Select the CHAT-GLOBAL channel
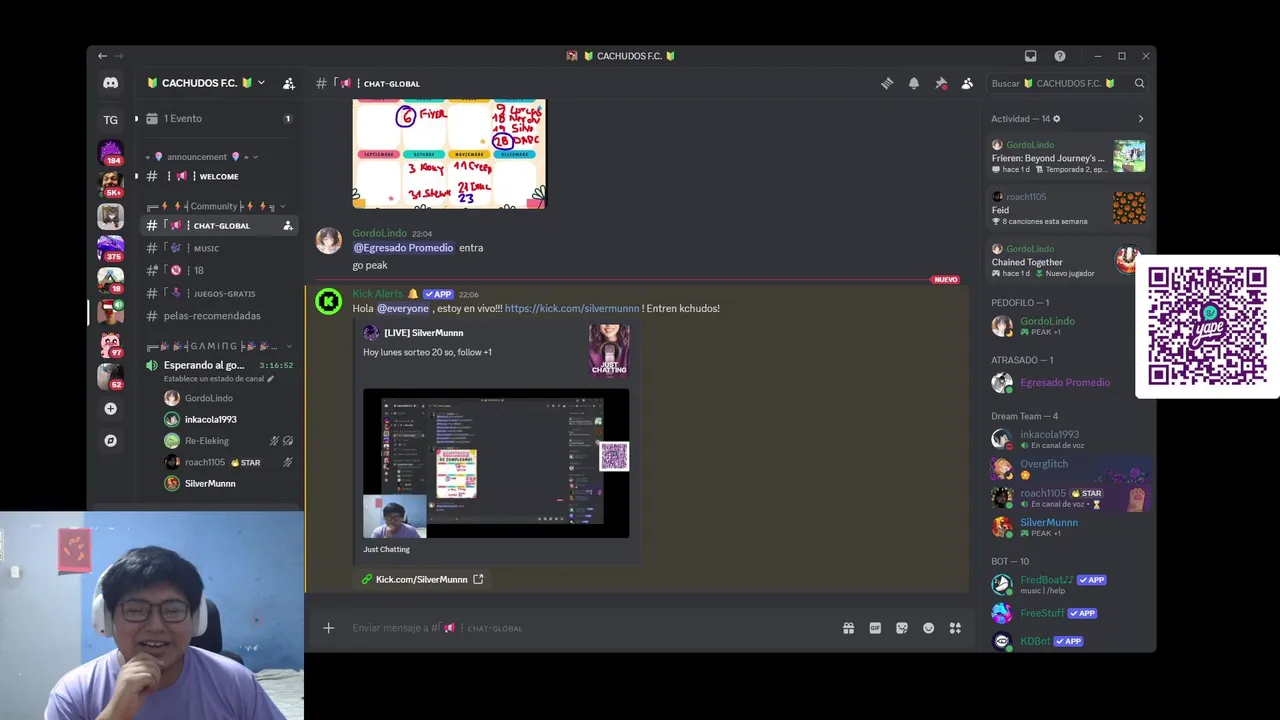This screenshot has width=1280, height=720. [219, 226]
